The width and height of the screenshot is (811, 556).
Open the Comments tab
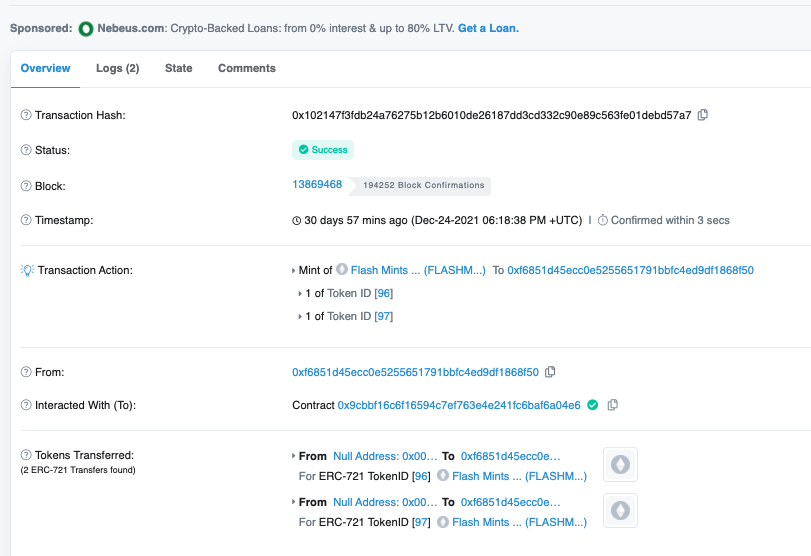247,68
